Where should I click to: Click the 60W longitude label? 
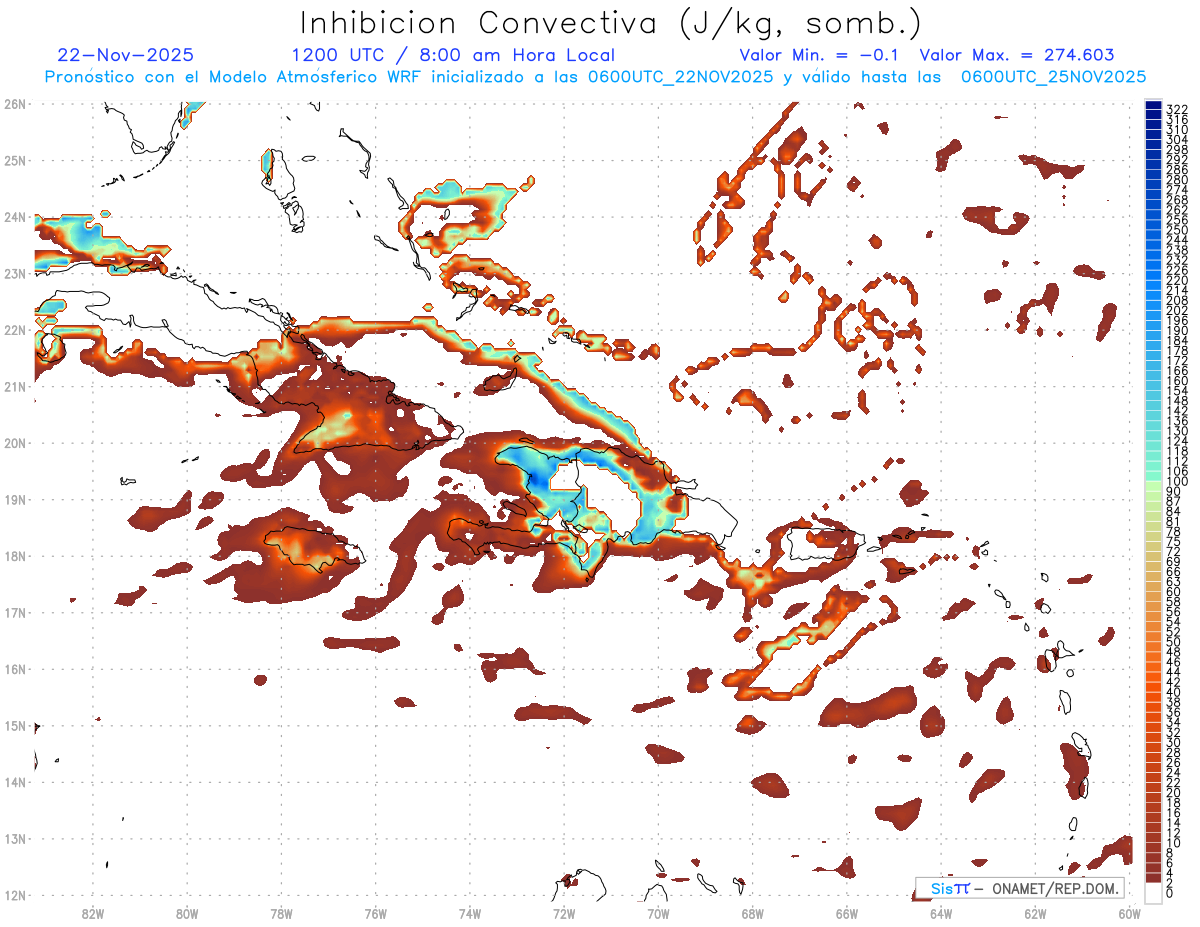[1130, 912]
